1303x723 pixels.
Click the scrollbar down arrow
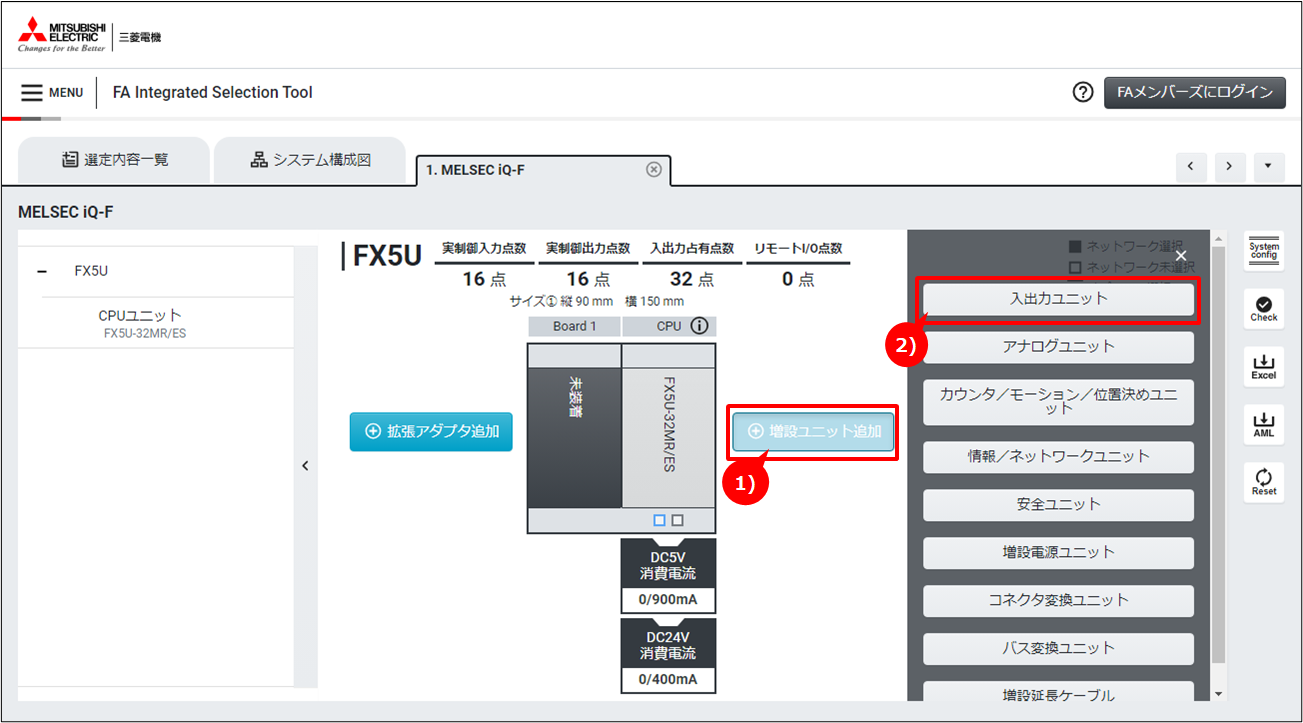click(1217, 694)
